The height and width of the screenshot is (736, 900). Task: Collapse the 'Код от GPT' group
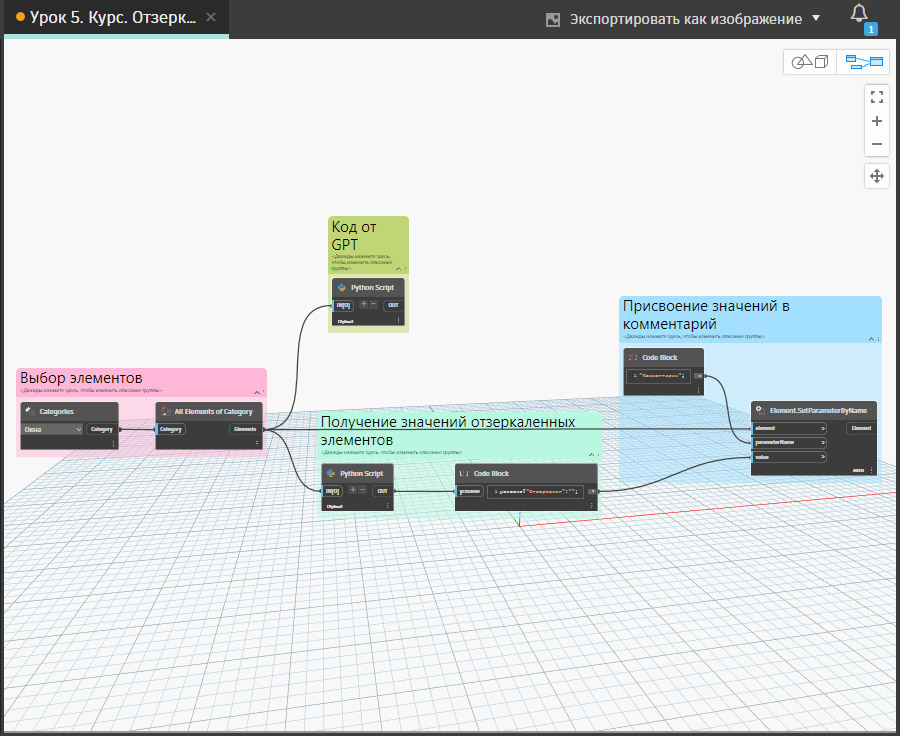pyautogui.click(x=397, y=269)
